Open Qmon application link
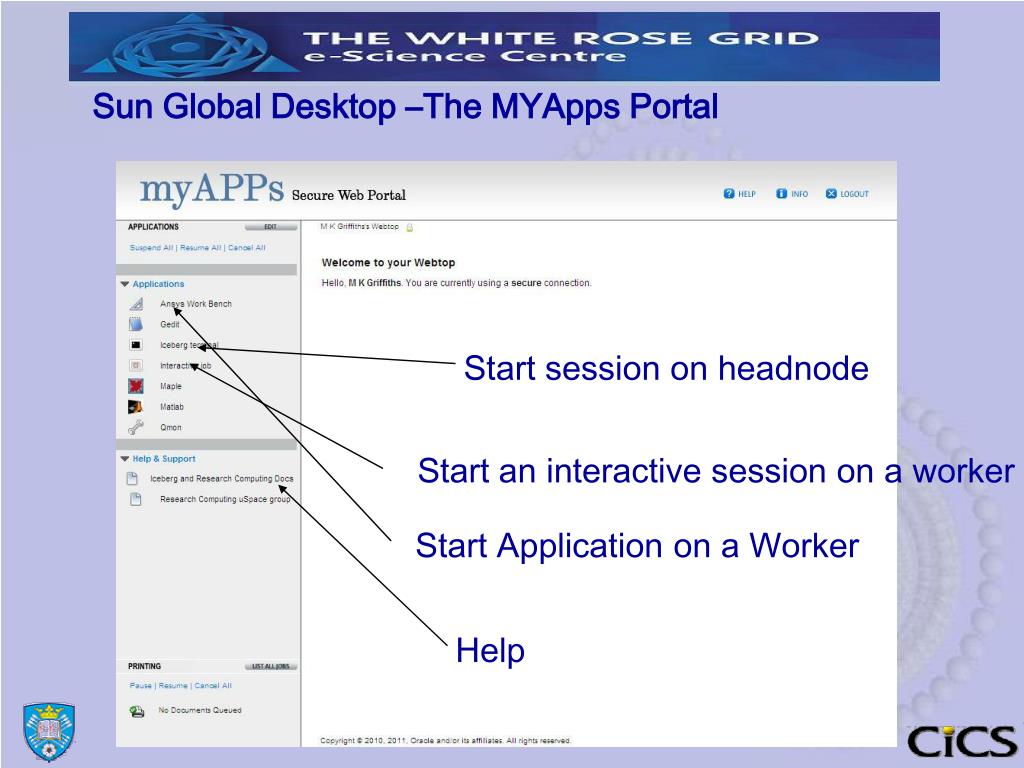The image size is (1024, 768). (x=171, y=427)
